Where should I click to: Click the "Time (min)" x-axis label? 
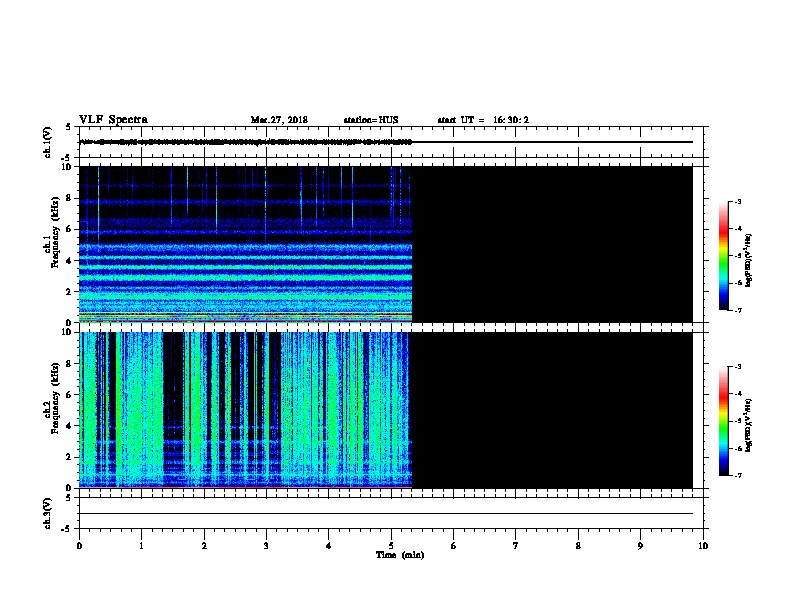[x=400, y=555]
